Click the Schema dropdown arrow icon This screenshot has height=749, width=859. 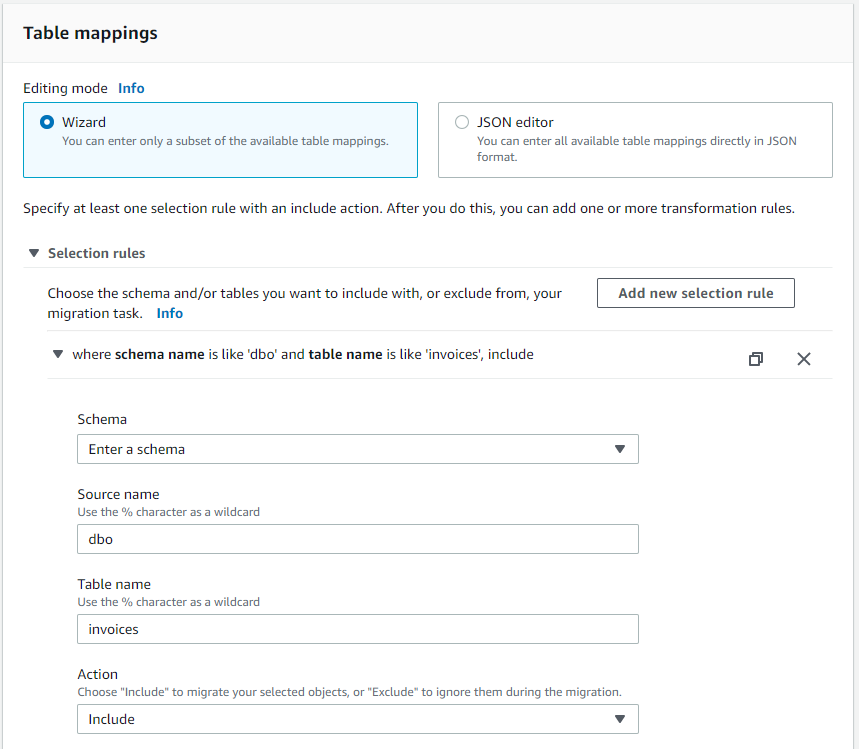(x=620, y=449)
